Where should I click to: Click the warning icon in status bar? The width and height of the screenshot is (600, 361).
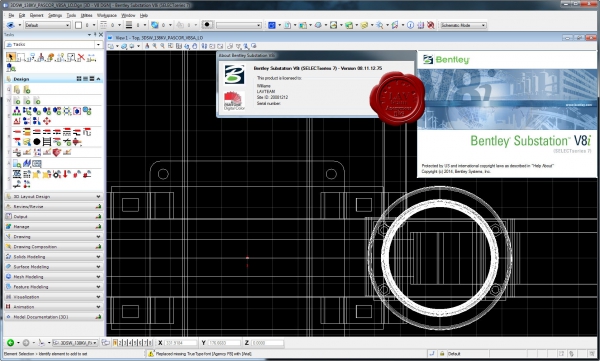click(x=151, y=354)
